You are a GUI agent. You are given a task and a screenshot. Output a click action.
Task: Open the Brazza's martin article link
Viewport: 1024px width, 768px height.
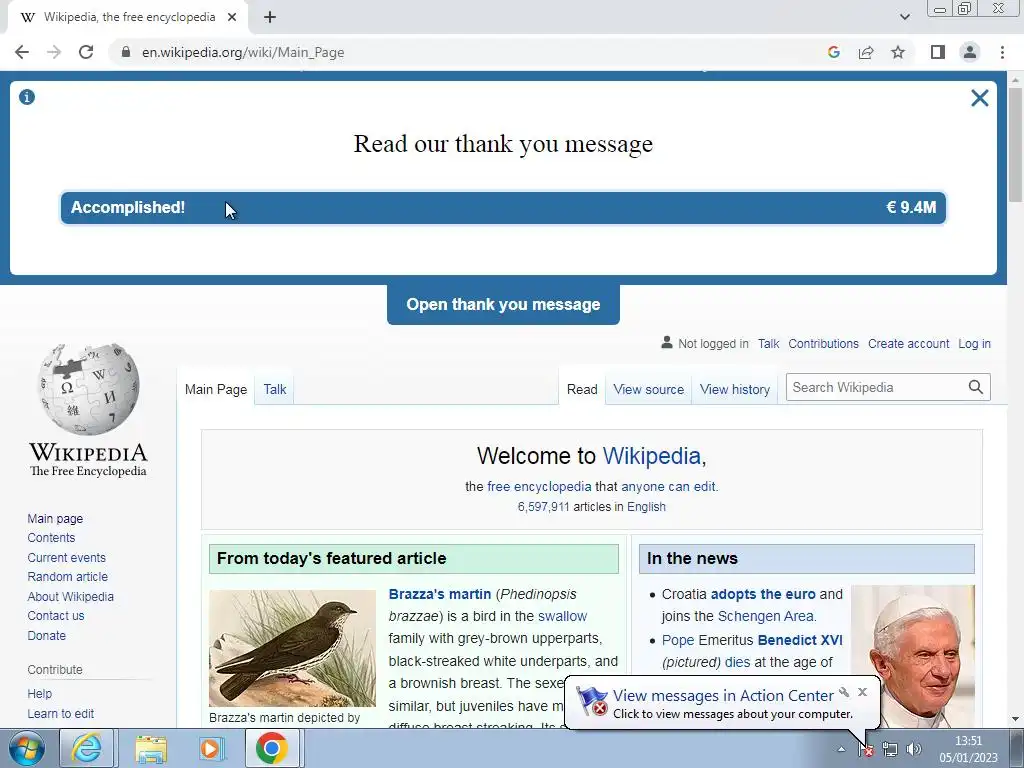click(440, 594)
